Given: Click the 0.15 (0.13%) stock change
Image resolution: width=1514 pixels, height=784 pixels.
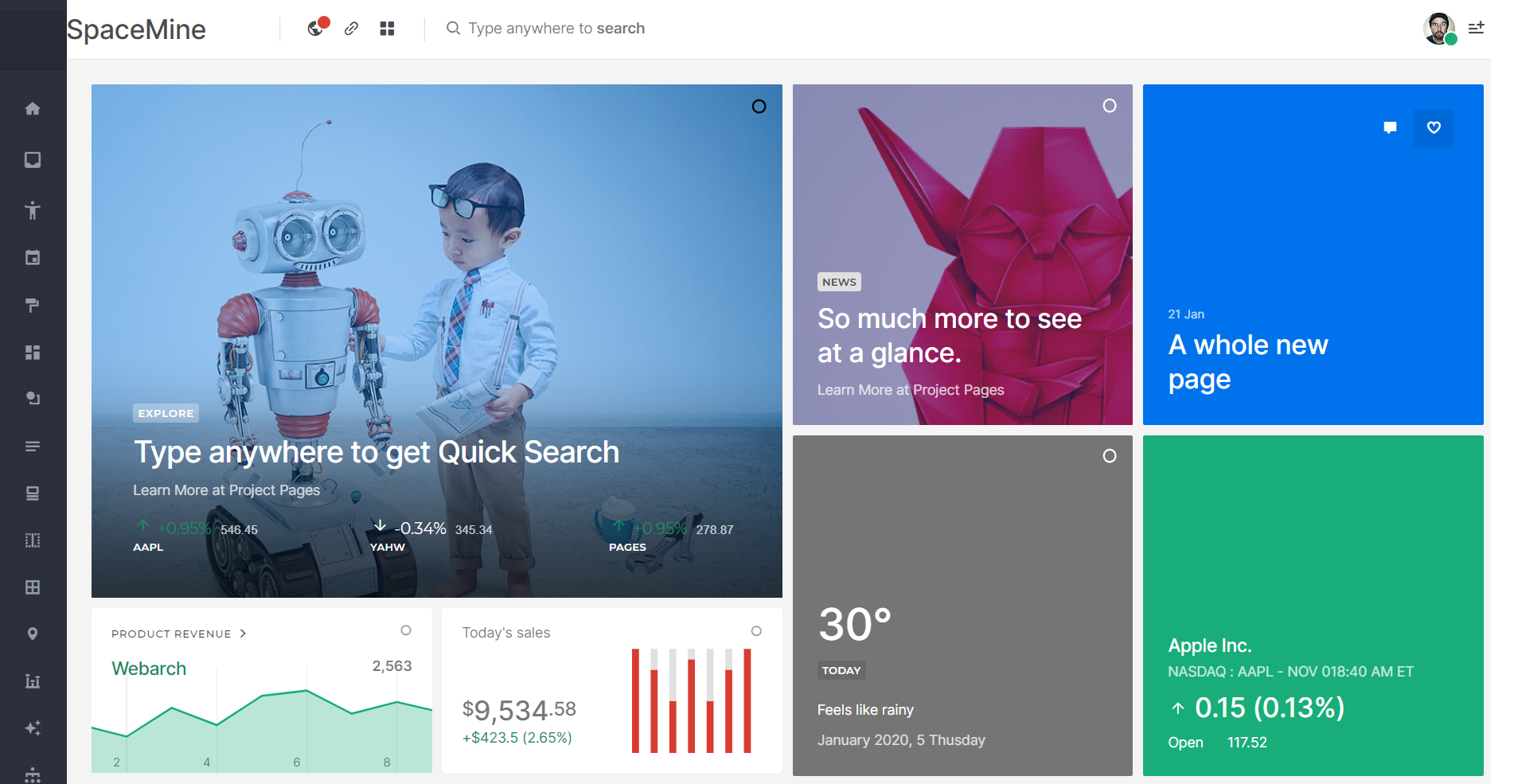Looking at the screenshot, I should 1270,708.
